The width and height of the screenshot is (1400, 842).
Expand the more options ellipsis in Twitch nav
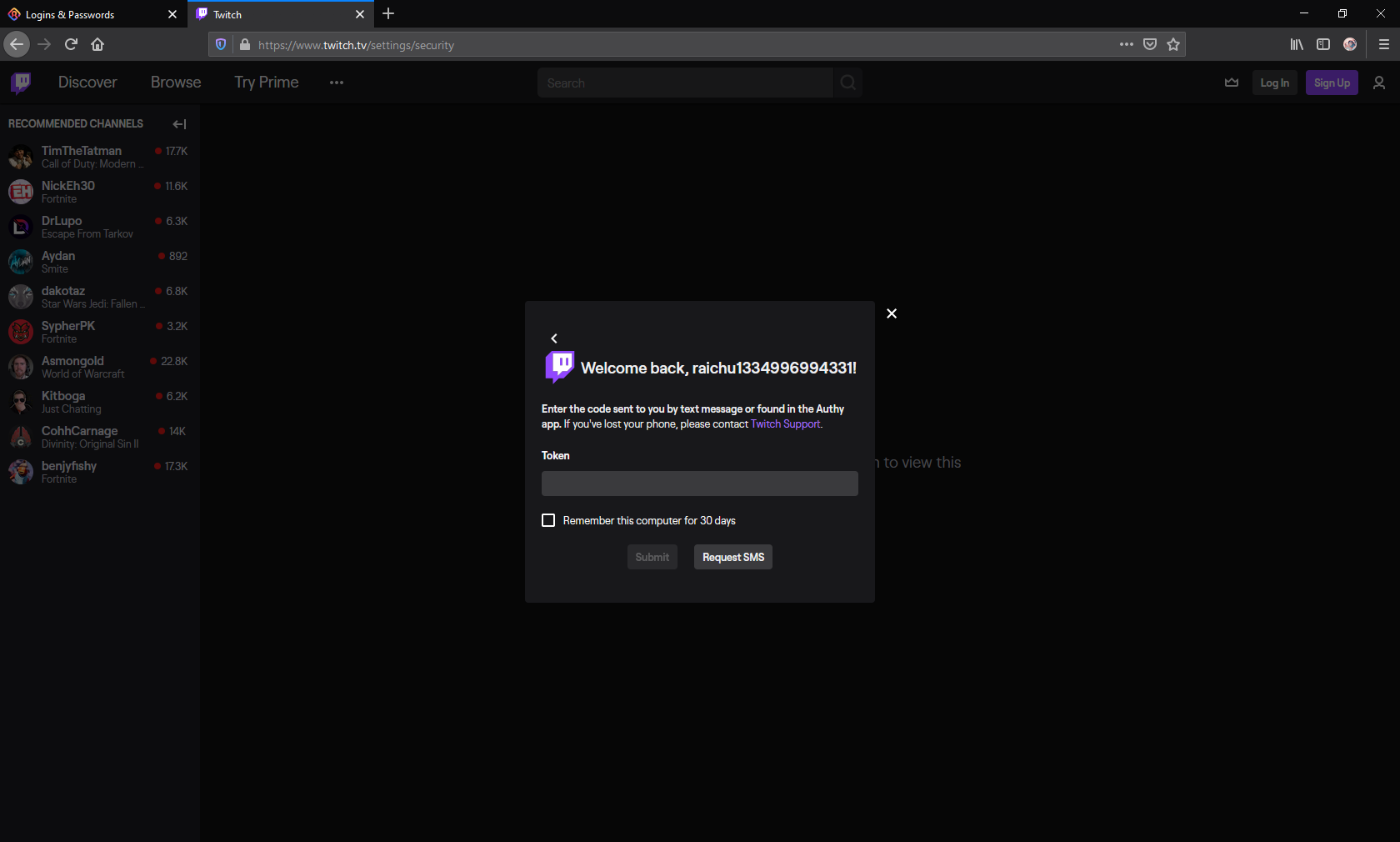(337, 83)
